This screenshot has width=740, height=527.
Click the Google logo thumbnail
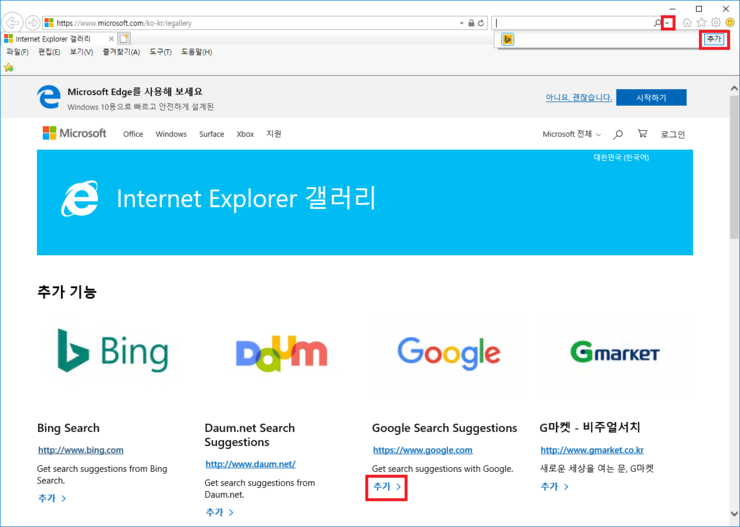pyautogui.click(x=448, y=352)
